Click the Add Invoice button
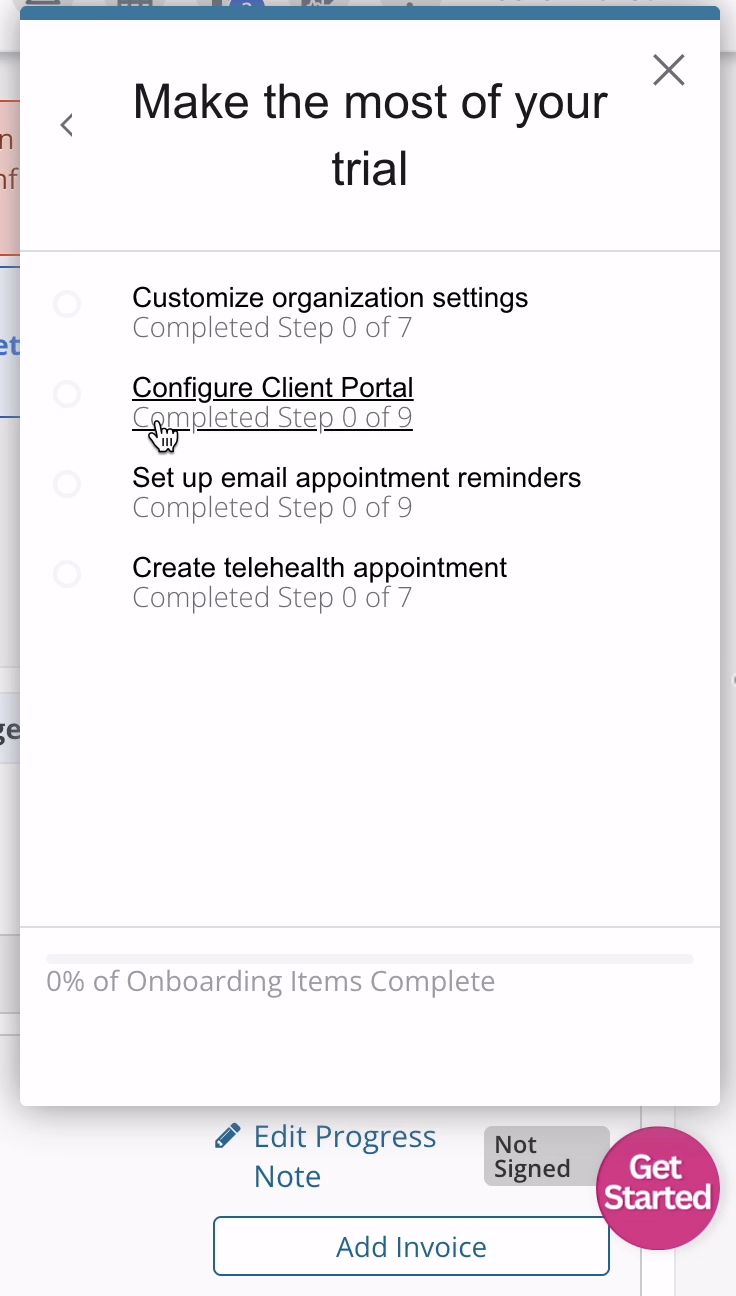The height and width of the screenshot is (1296, 736). [x=410, y=1246]
